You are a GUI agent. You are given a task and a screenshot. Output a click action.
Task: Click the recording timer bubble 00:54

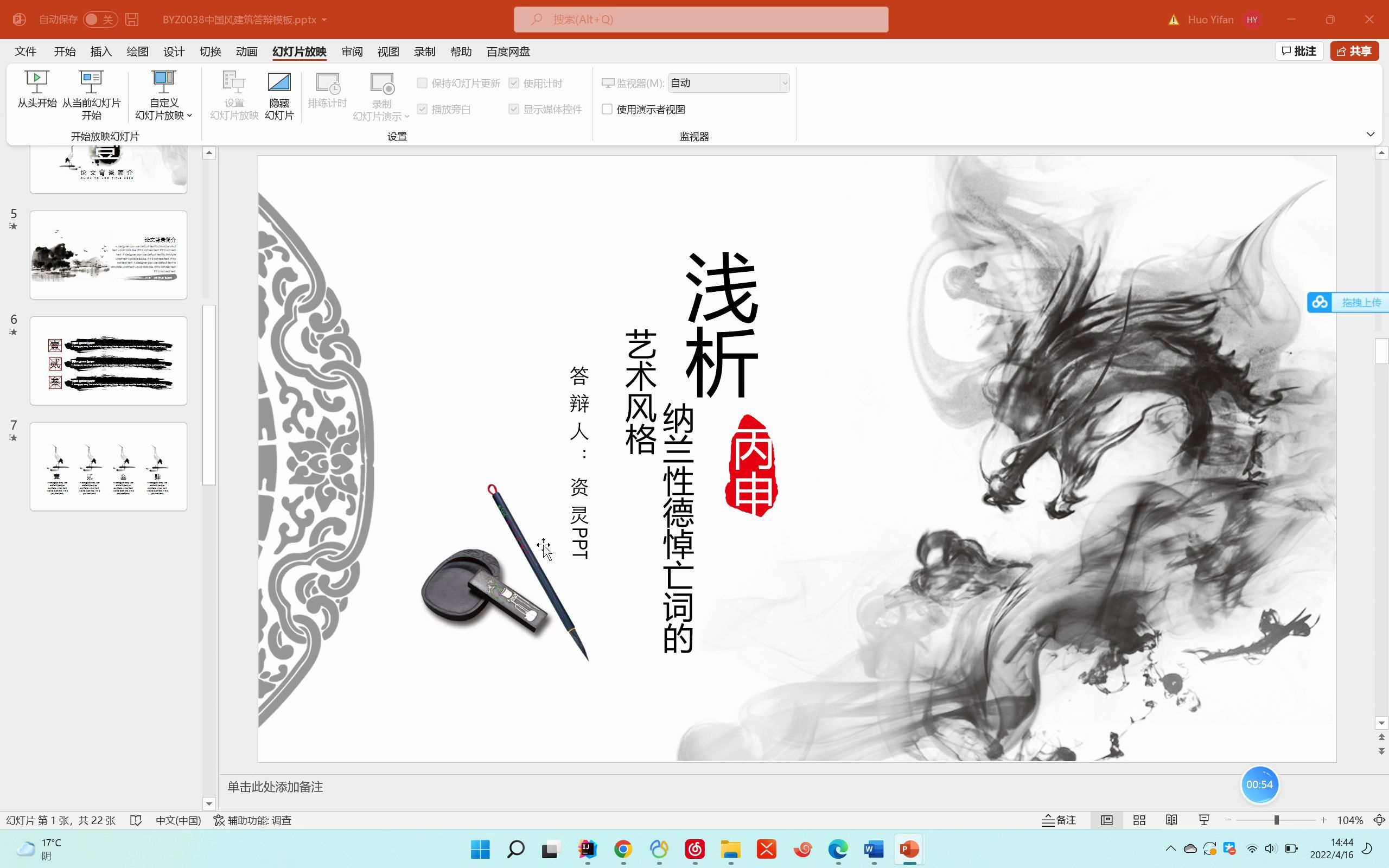click(1259, 784)
